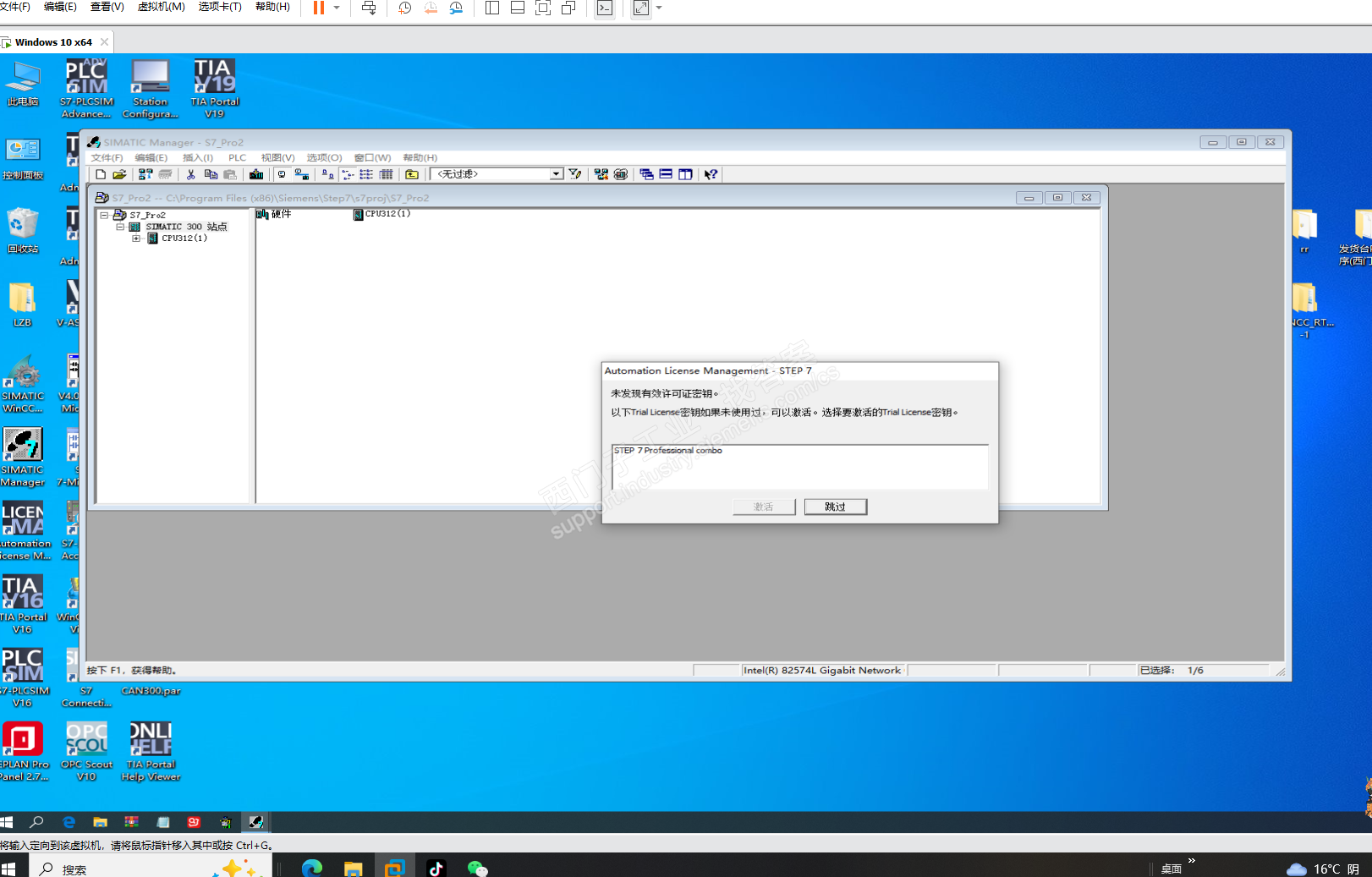Open the 视图(V) menu
This screenshot has width=1372, height=877.
click(x=277, y=157)
